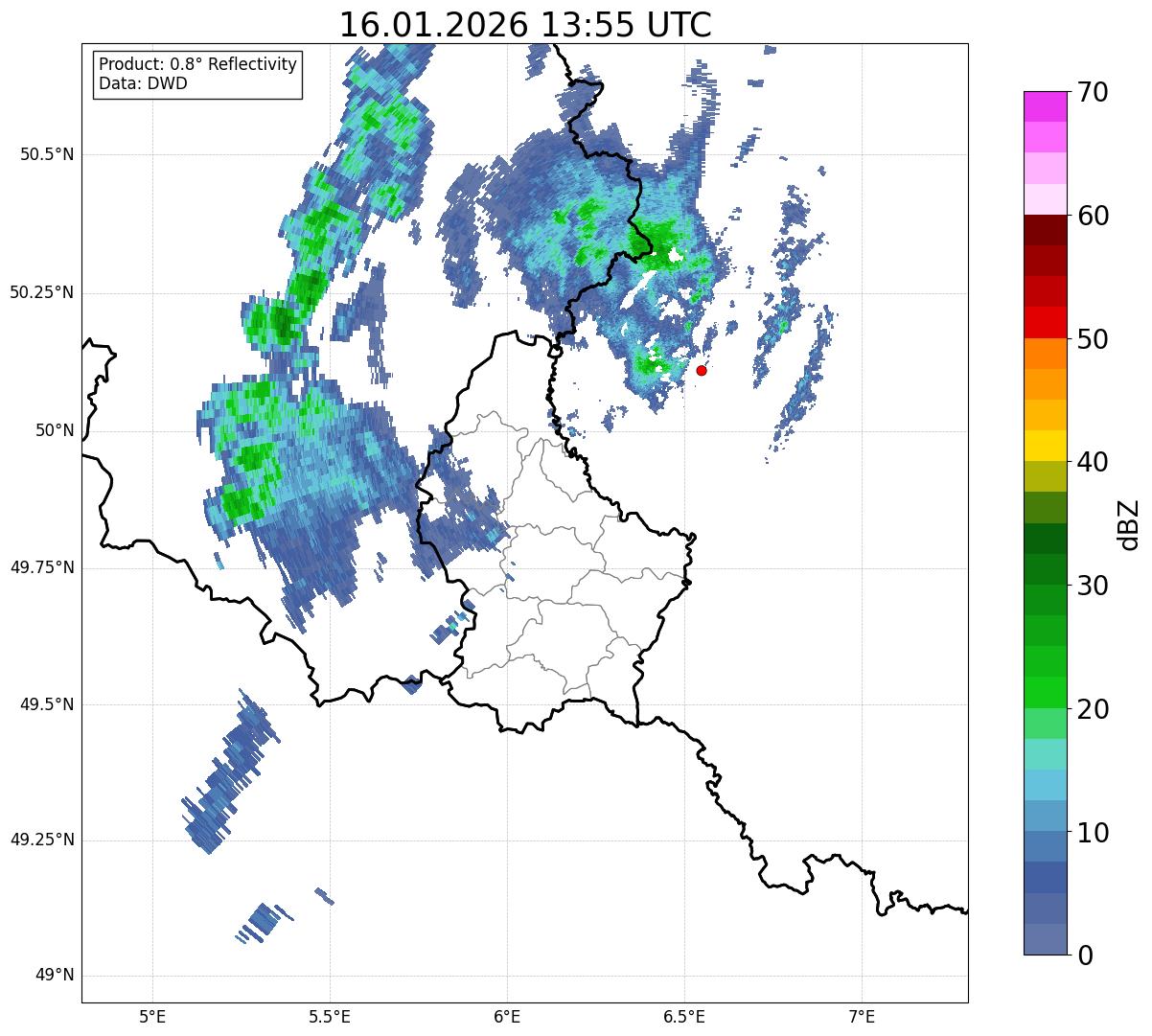The width and height of the screenshot is (1152, 1036).
Task: Click the 7°E longitude label
Action: coord(862,1016)
